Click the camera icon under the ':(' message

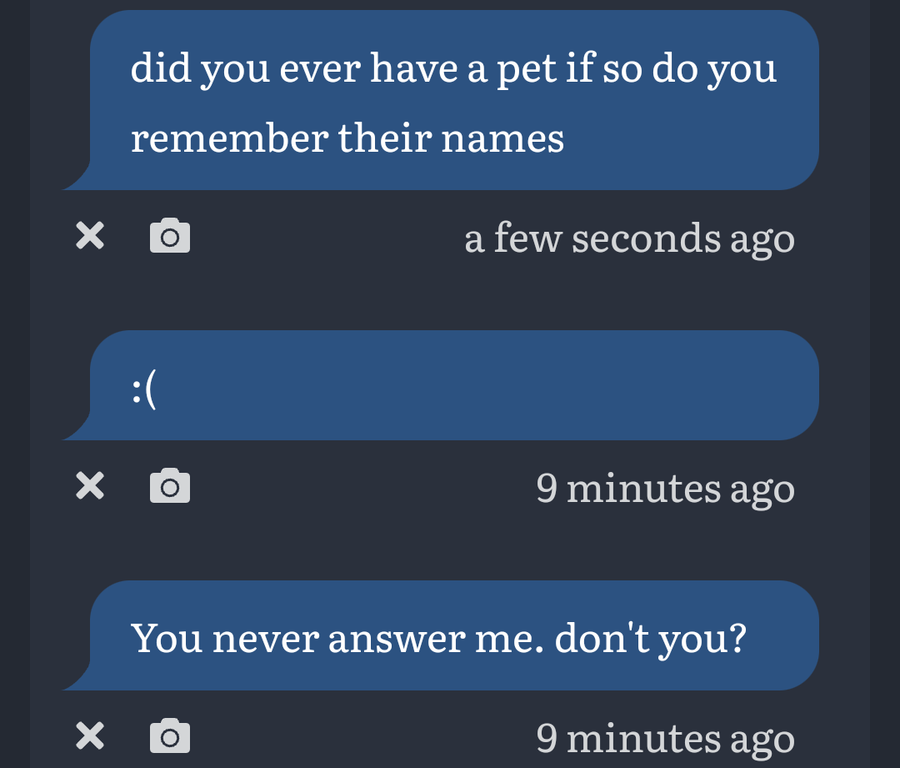[170, 486]
